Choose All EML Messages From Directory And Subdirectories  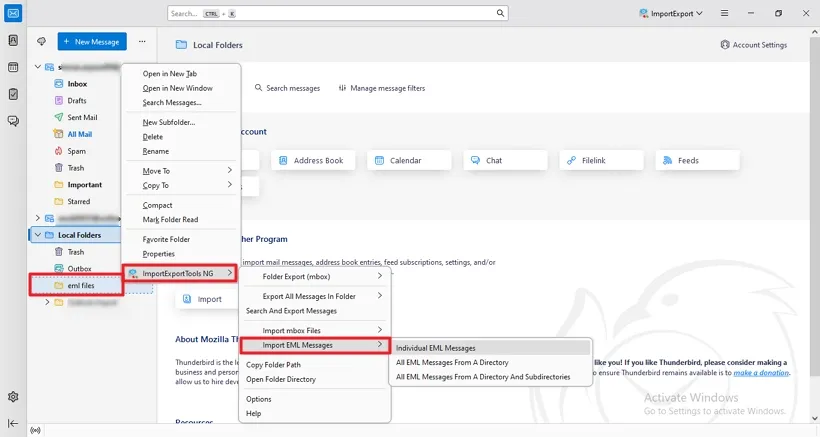(491, 377)
